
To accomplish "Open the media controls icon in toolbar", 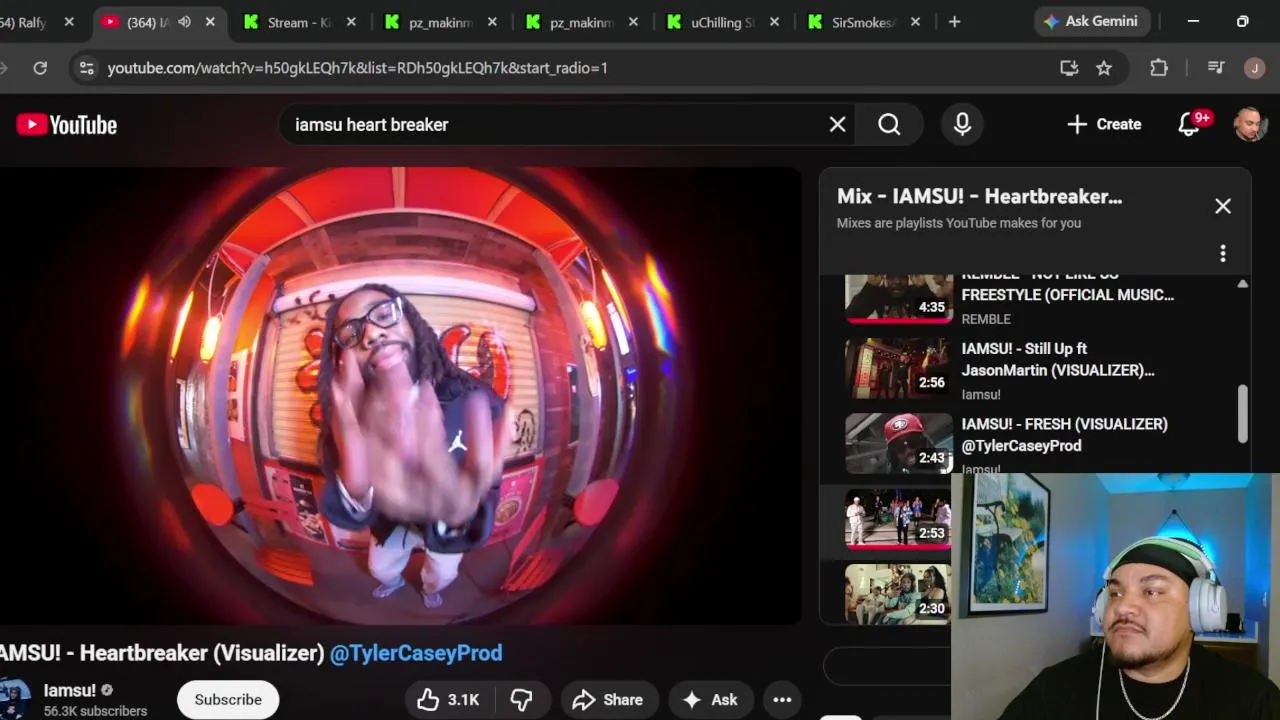I will click(1216, 68).
